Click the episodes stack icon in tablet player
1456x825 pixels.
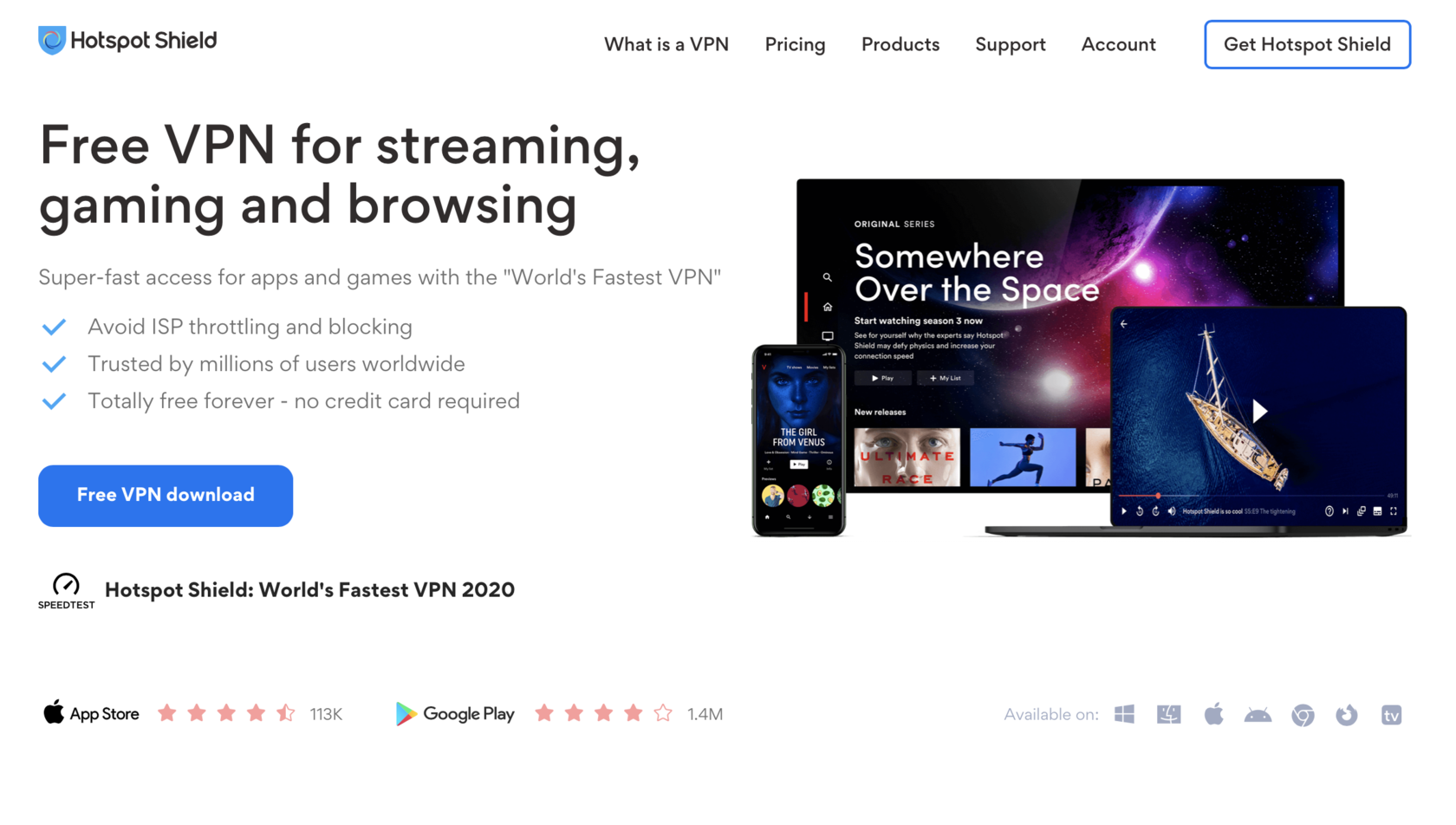click(x=1362, y=511)
